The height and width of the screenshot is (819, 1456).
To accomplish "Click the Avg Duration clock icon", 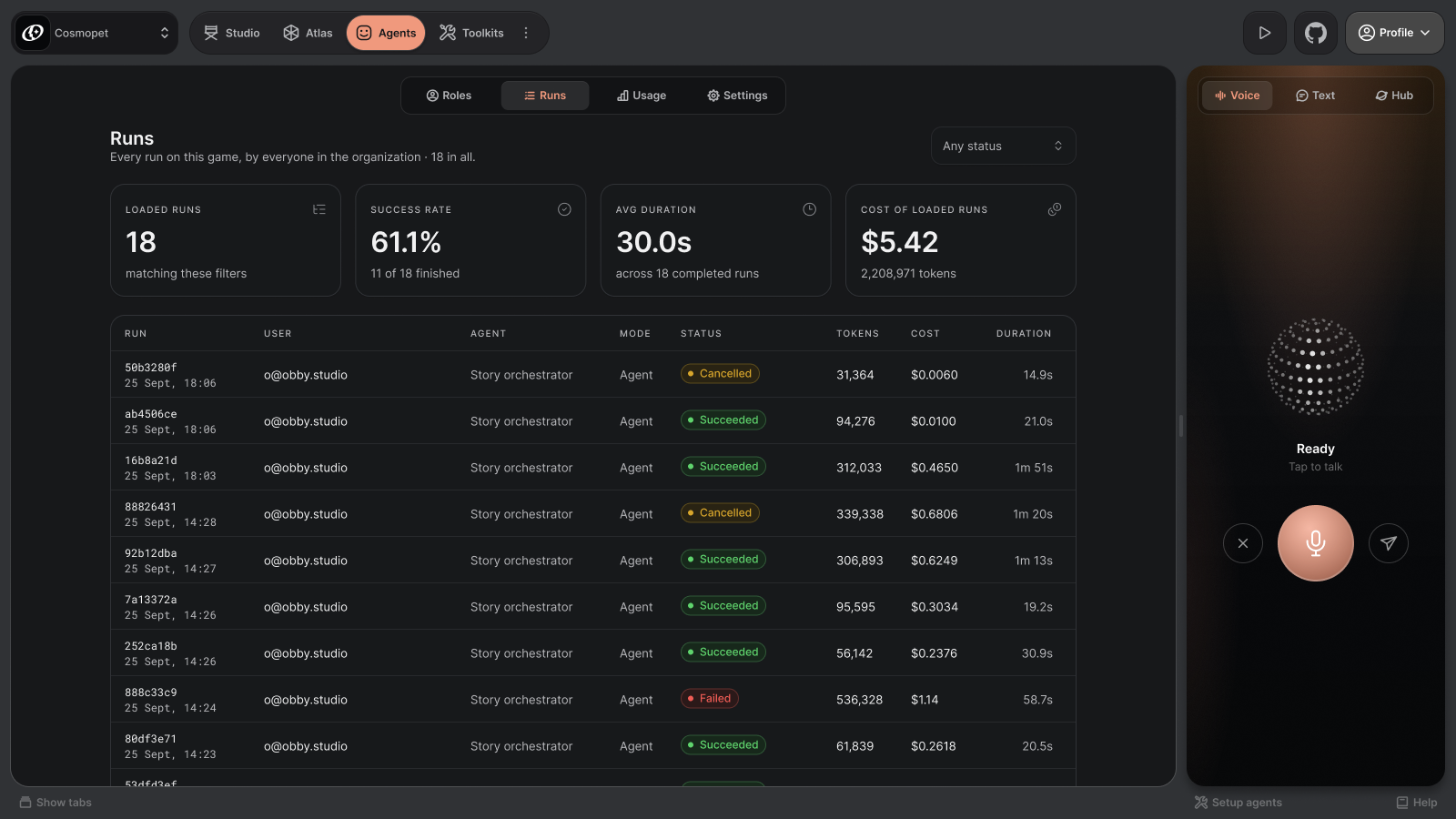I will coord(809,209).
